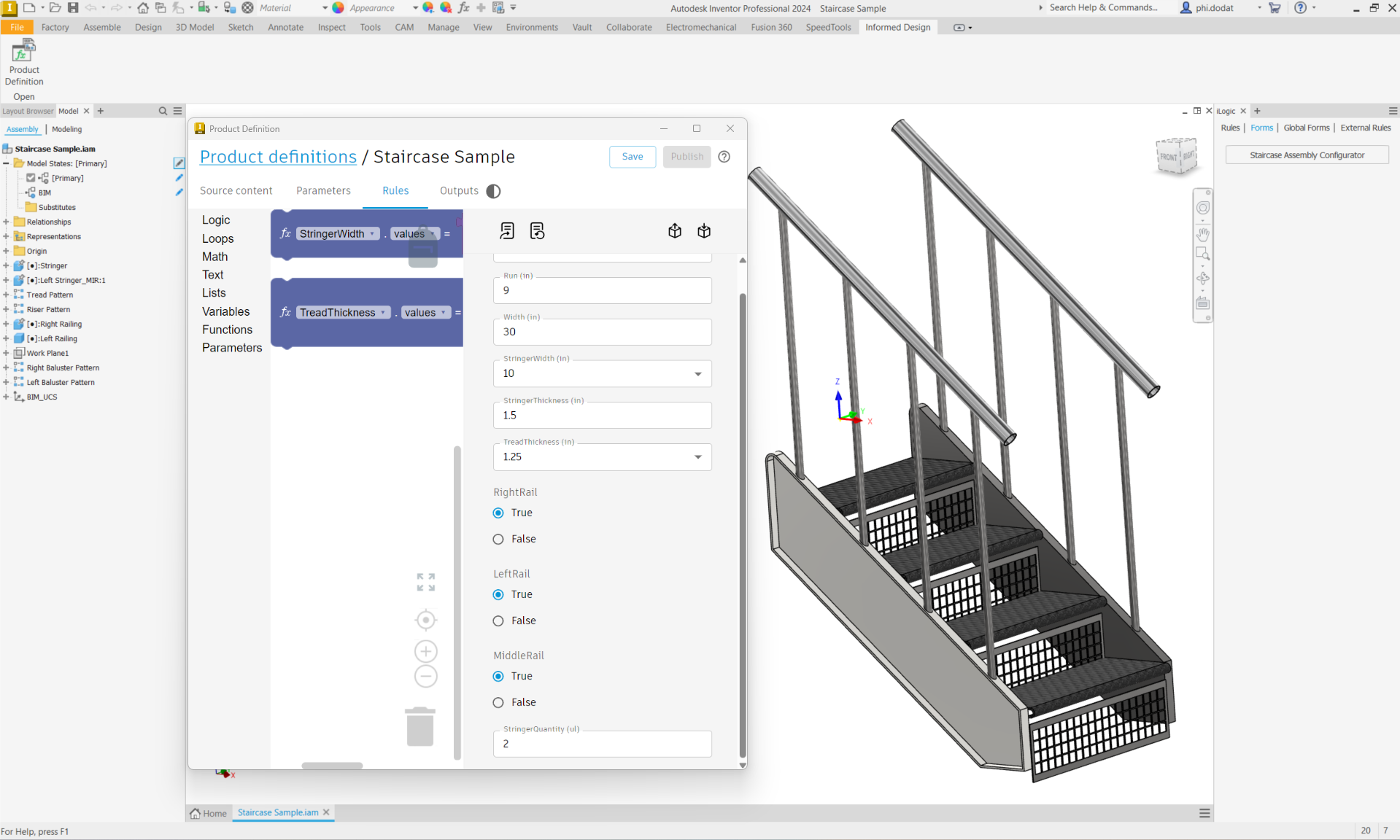Fit blocks workspace with expand arrows icon
1400x840 pixels.
point(426,582)
